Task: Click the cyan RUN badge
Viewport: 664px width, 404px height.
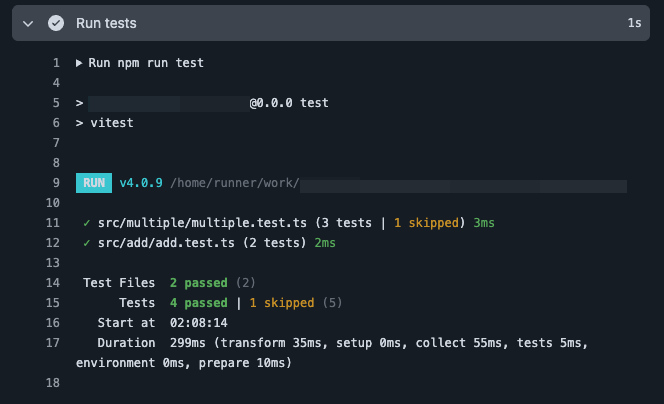Action: [94, 183]
